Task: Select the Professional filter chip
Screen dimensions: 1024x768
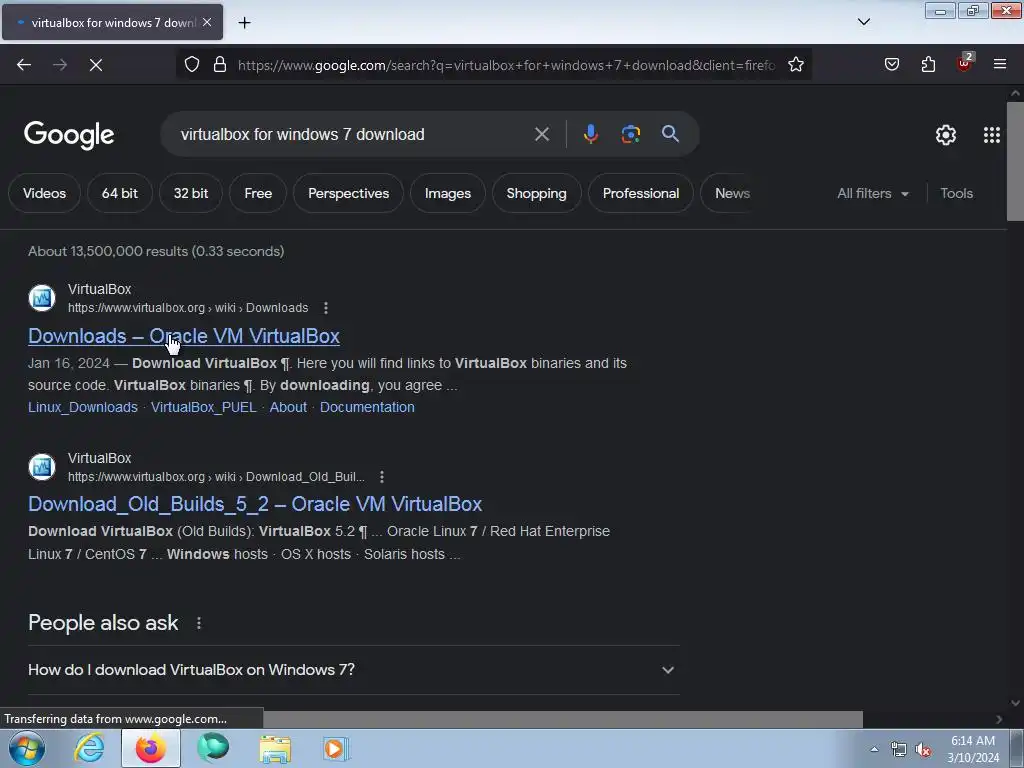Action: [641, 193]
